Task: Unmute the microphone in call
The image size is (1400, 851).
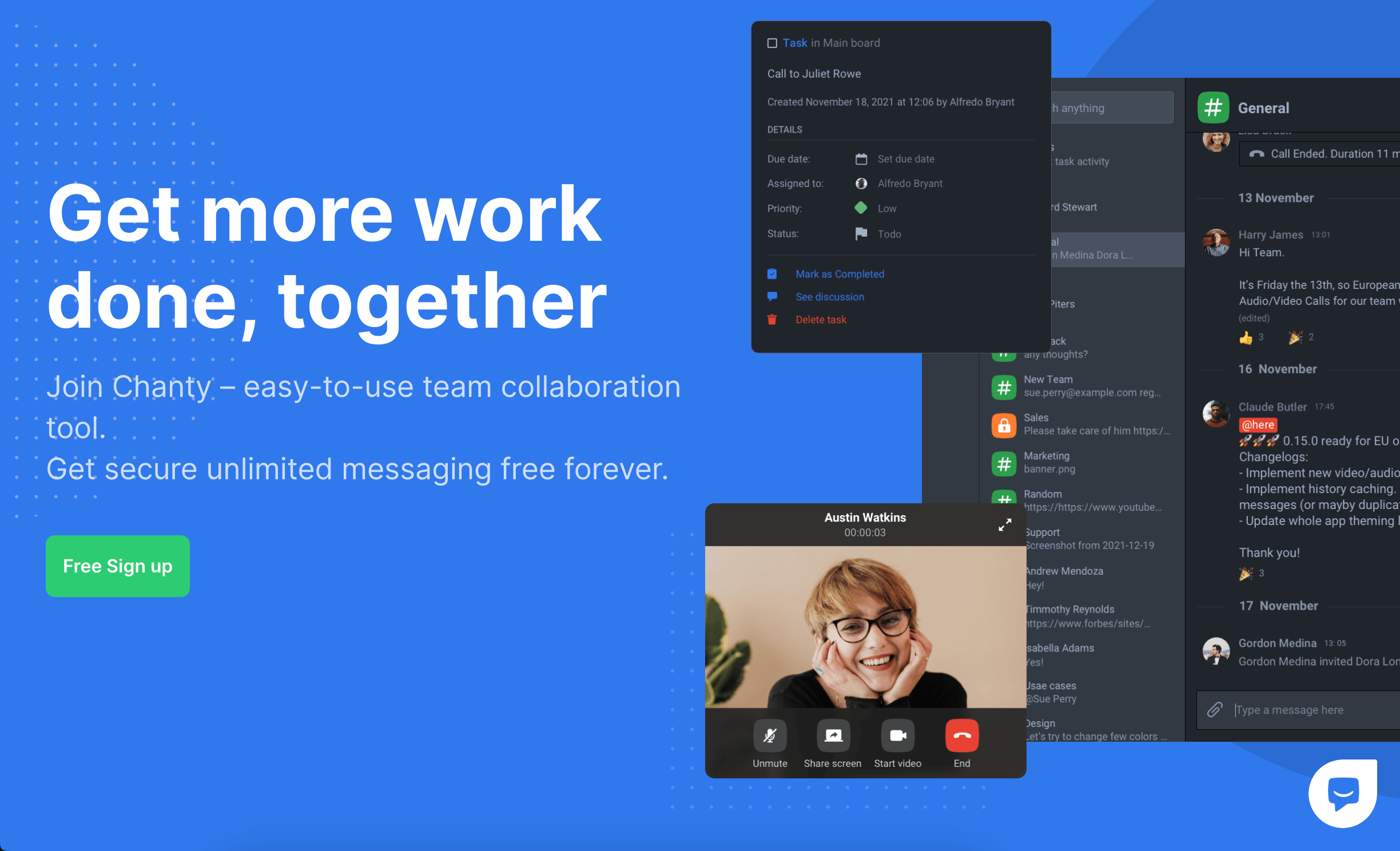Action: click(x=770, y=735)
